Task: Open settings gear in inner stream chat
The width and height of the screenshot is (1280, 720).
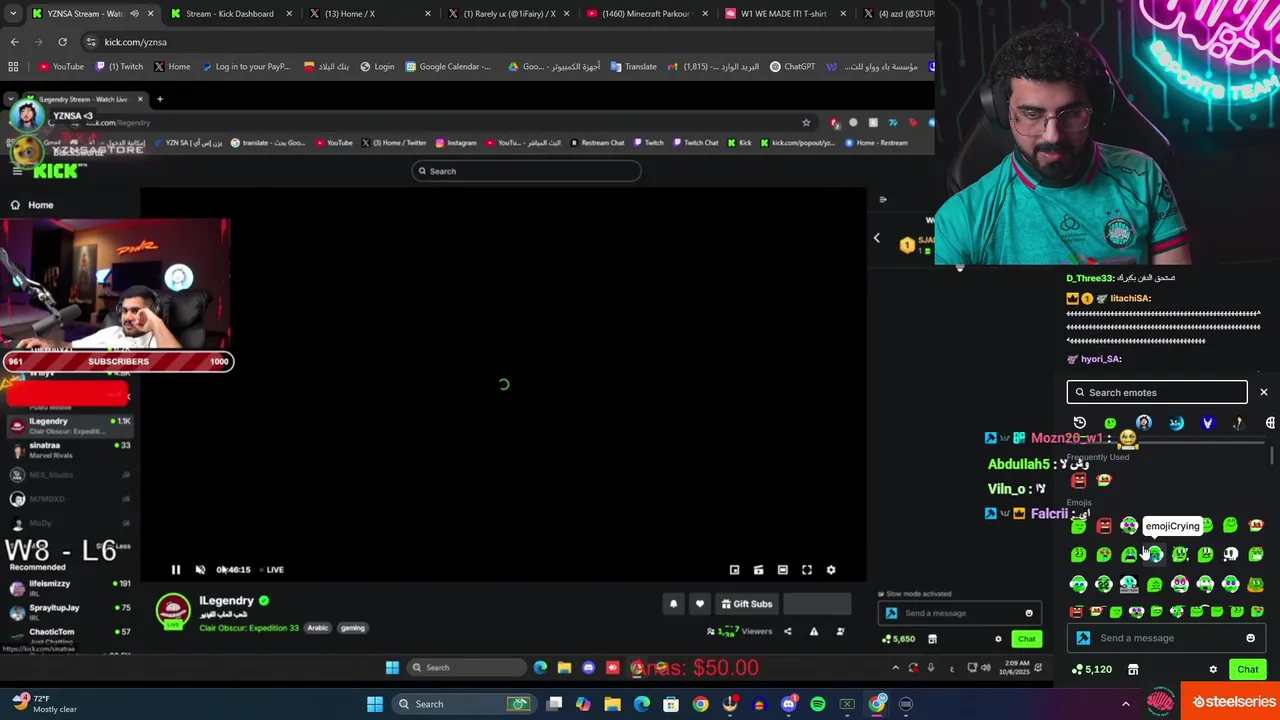Action: pos(998,639)
